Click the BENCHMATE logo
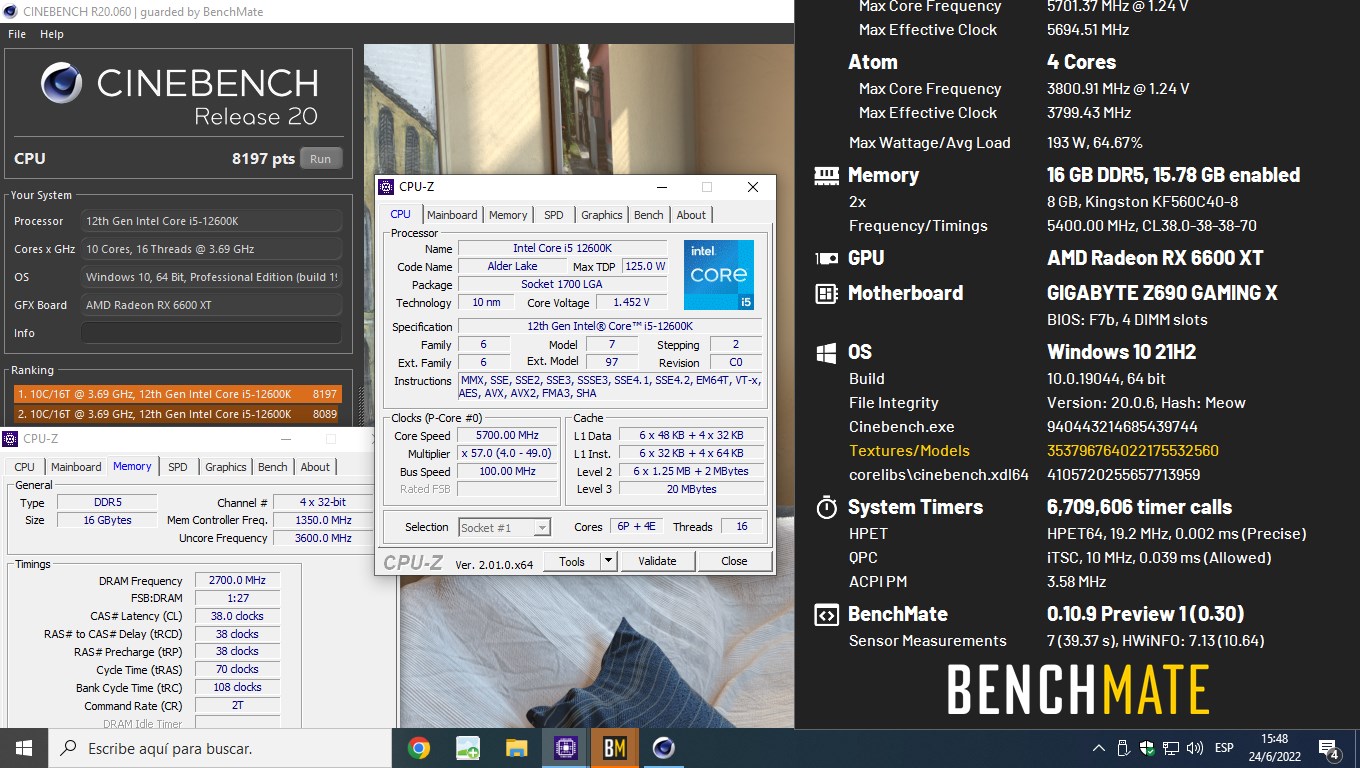 click(x=1077, y=690)
